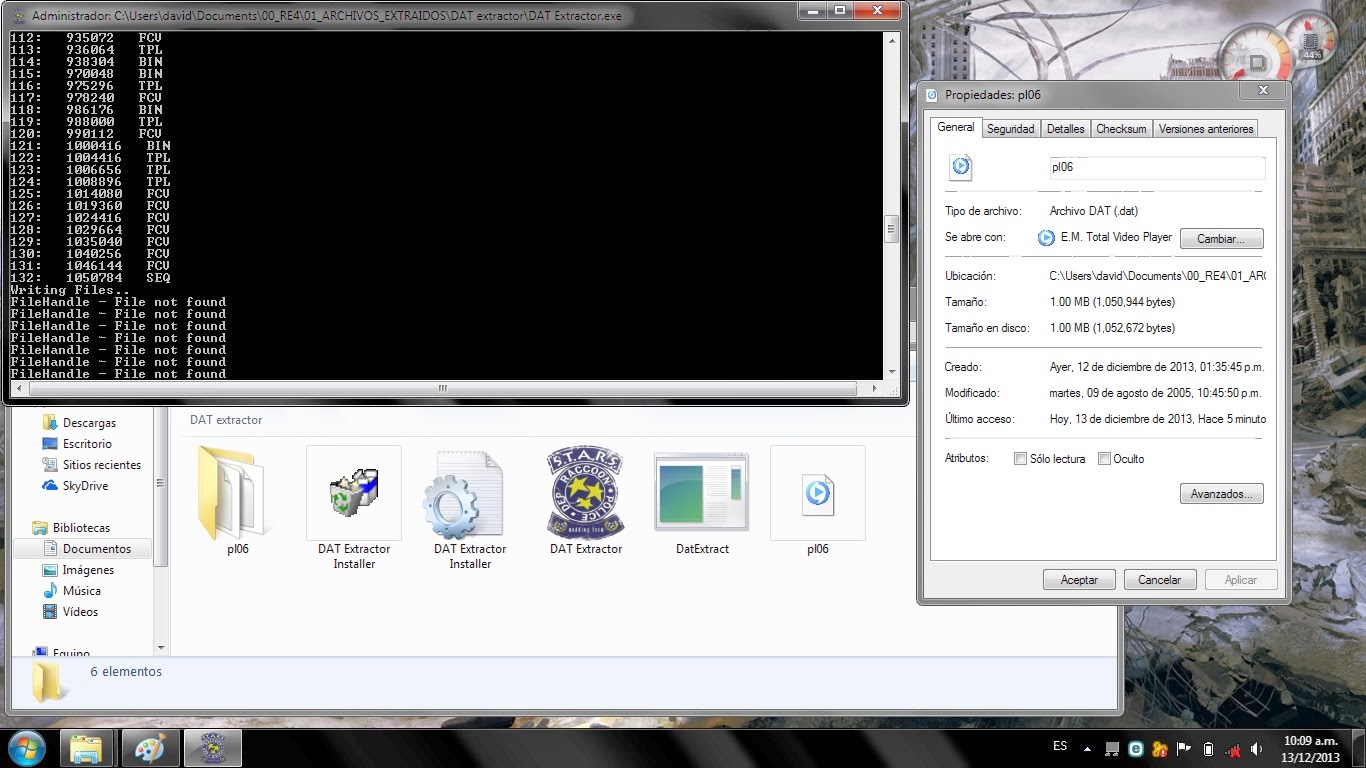
Task: Click the ES language indicator
Action: (1060, 747)
